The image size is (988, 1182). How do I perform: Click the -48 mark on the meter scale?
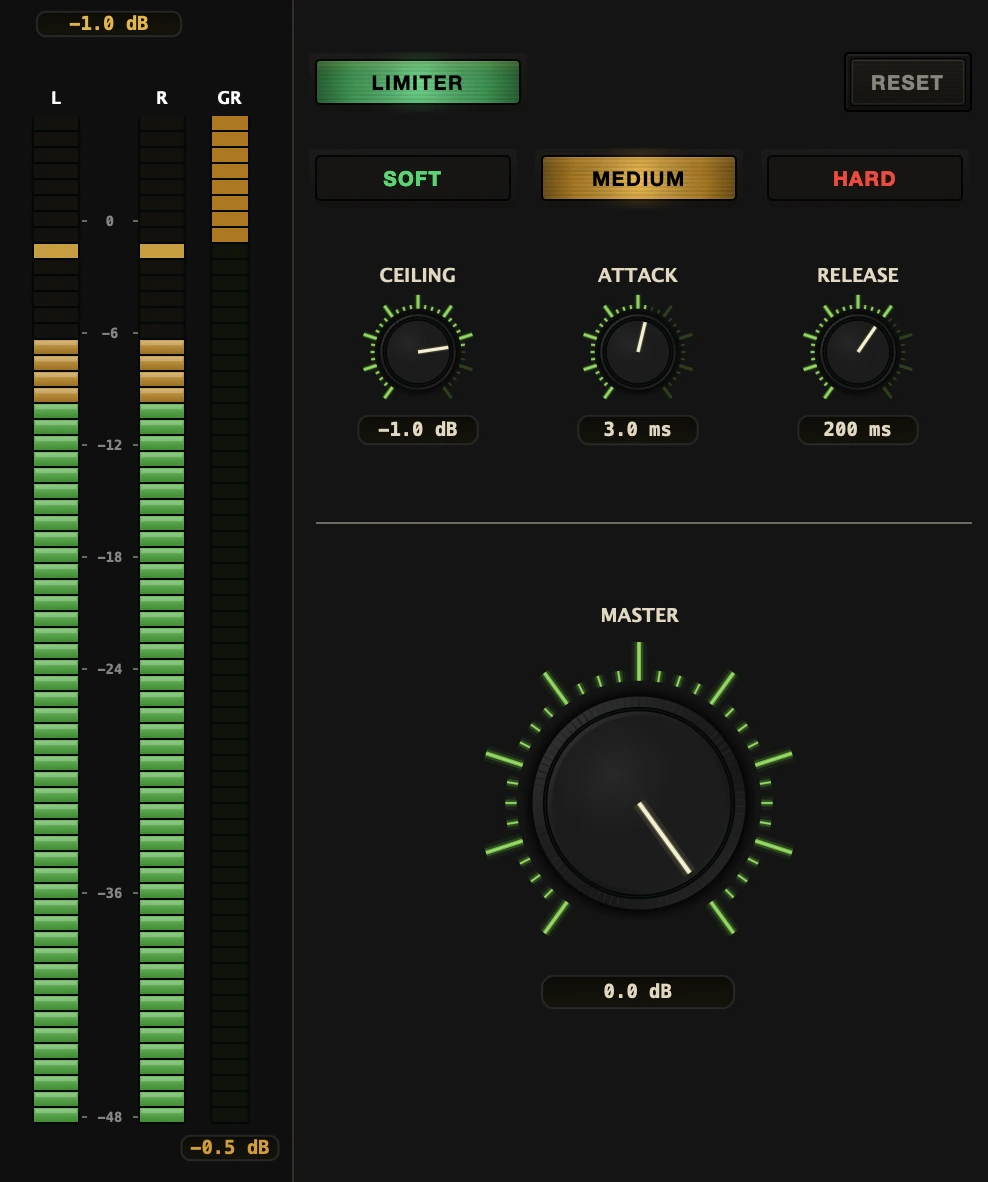pyautogui.click(x=109, y=1116)
